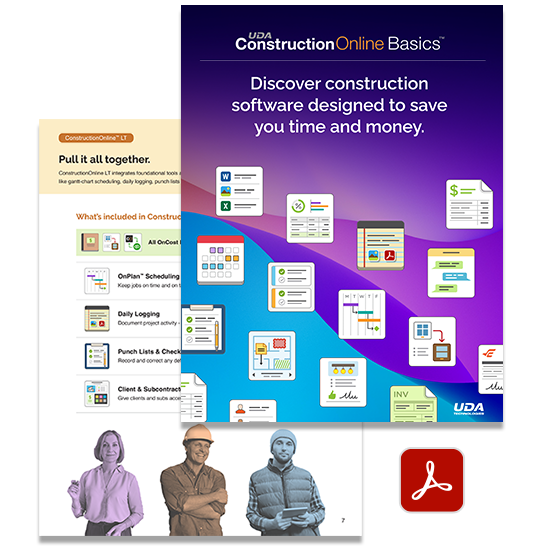Click the man in beanie holding tablet
Viewport: 550px width, 550px height.
click(x=285, y=482)
